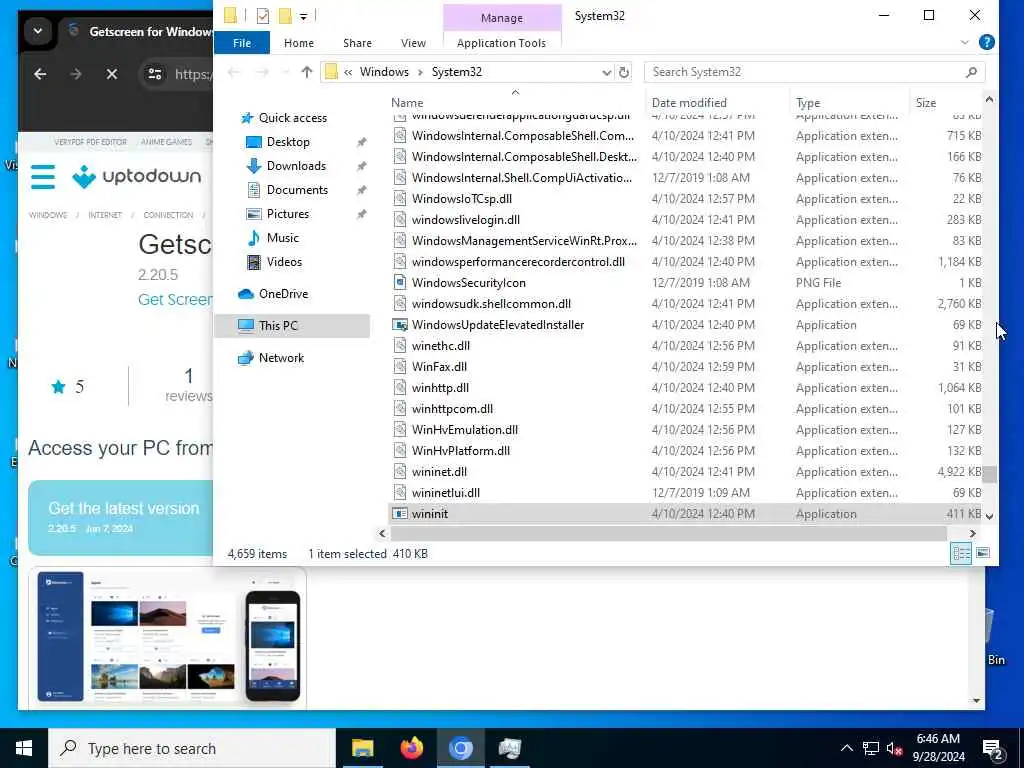
Task: Click the Properties quick access toolbar icon
Action: point(263,16)
